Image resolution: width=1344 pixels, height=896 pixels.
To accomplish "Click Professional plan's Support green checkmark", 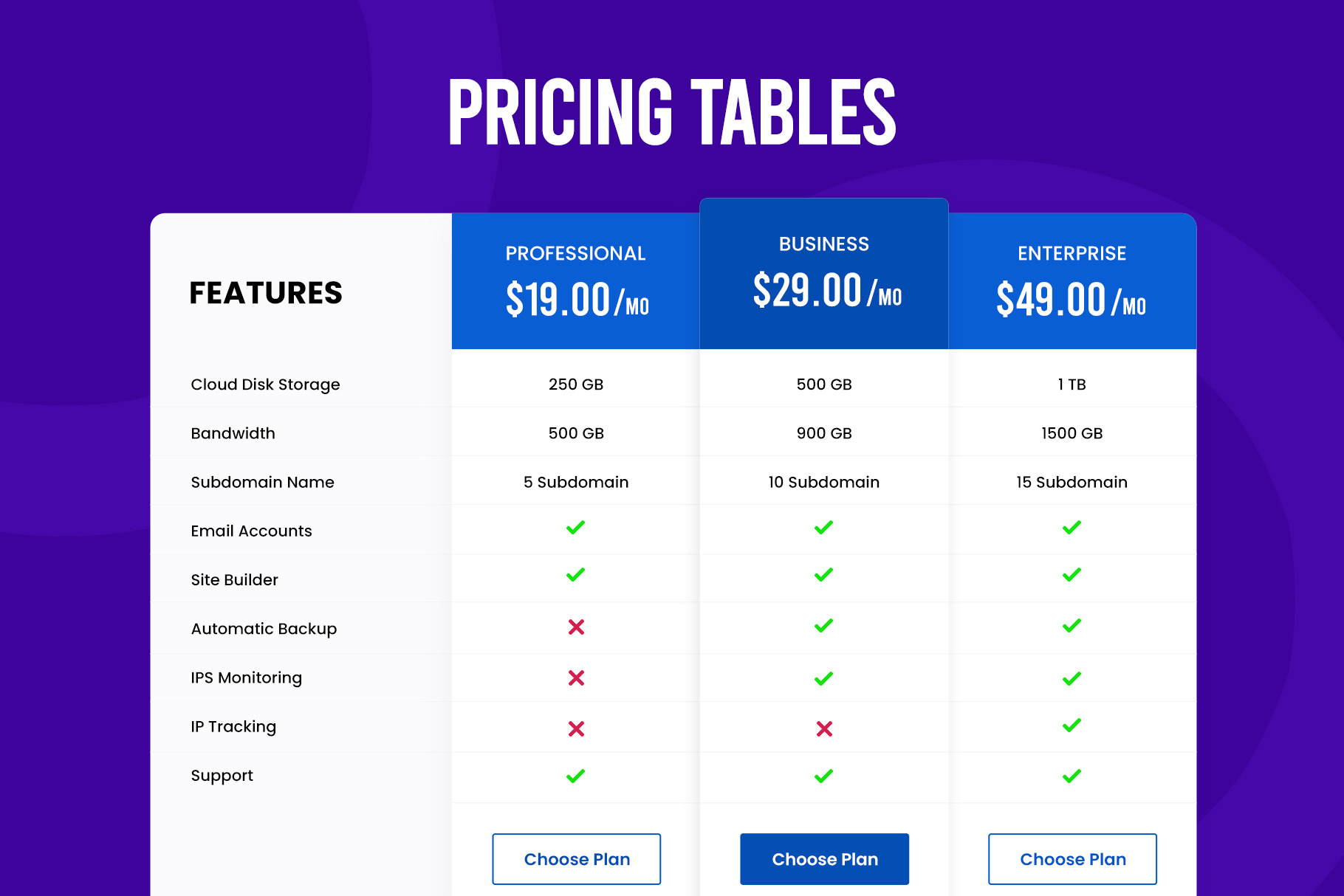I will 576,776.
